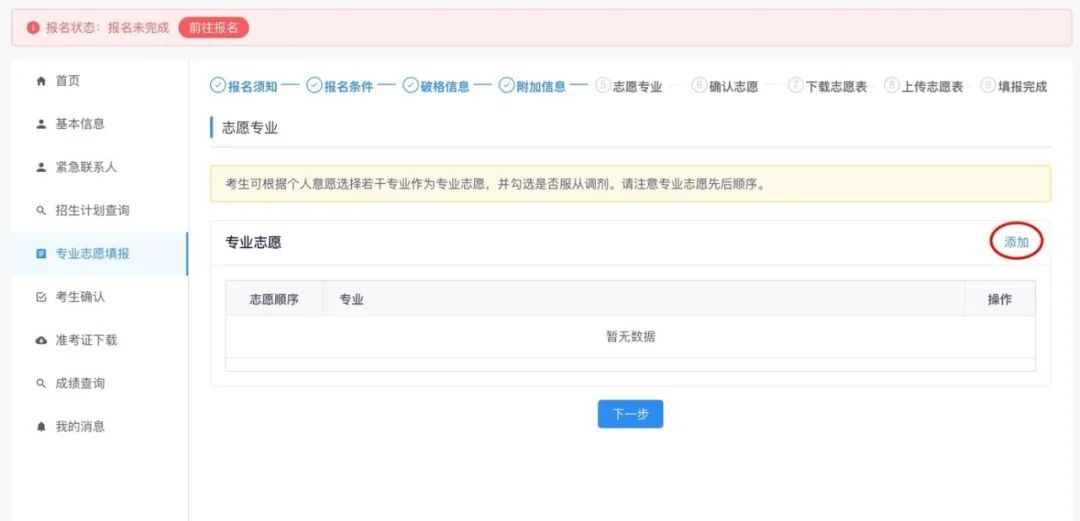1080x521 pixels.
Task: Click the cloud download icon beside 准考证下载
Action: click(x=41, y=340)
